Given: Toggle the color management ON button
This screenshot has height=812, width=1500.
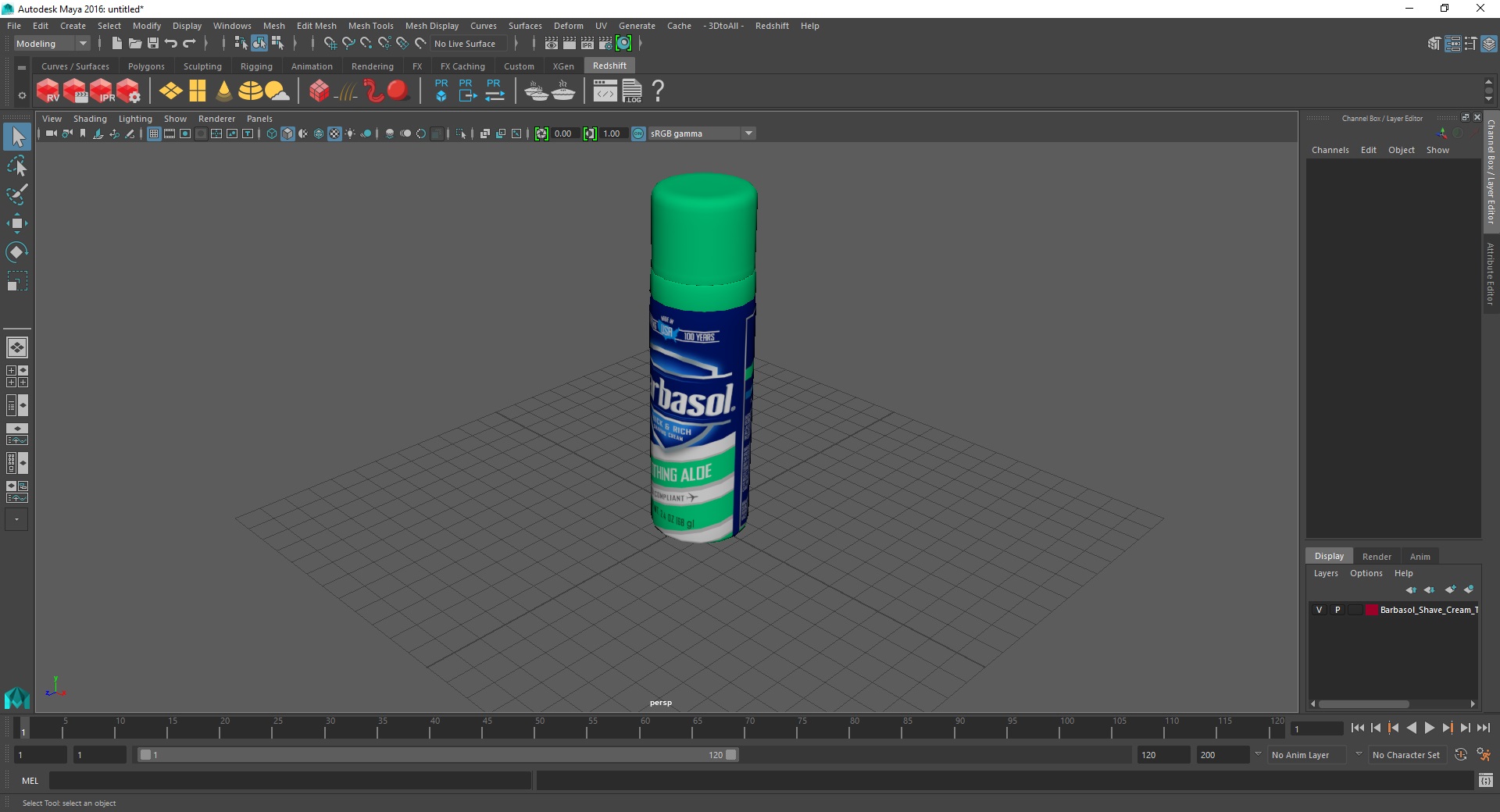Looking at the screenshot, I should pos(638,134).
